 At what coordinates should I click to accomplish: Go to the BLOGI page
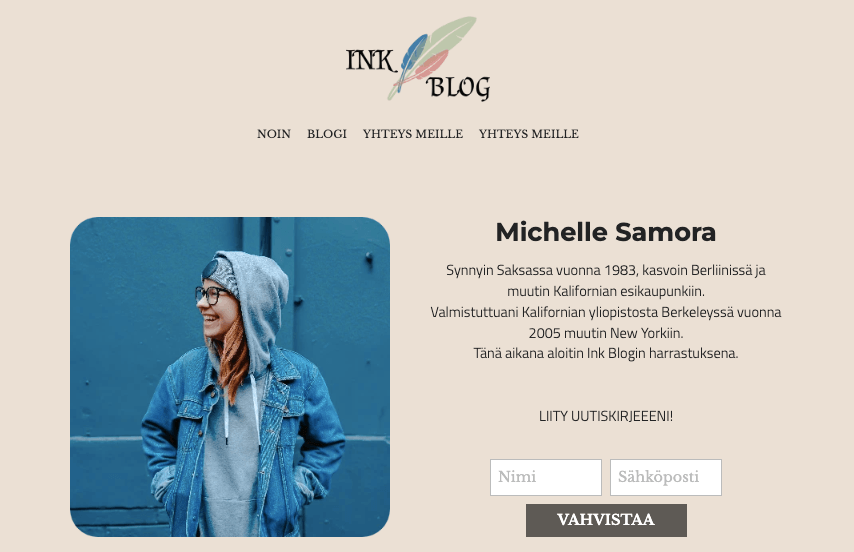point(327,134)
